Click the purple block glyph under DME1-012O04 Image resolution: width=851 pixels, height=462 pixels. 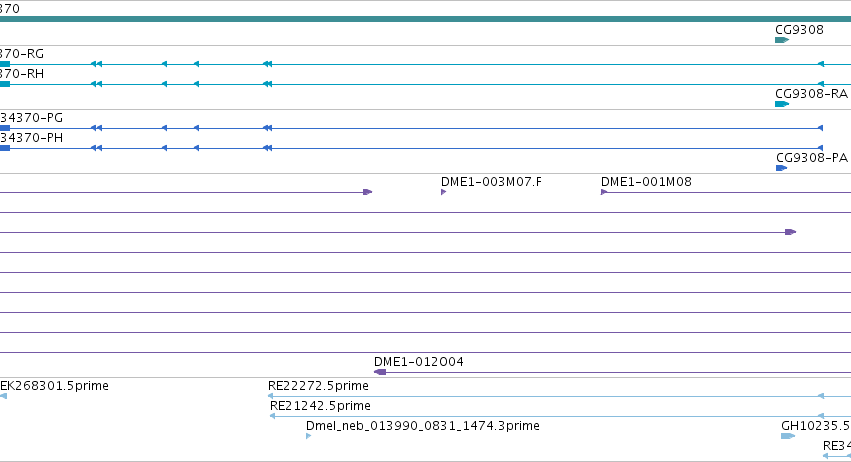[380, 372]
